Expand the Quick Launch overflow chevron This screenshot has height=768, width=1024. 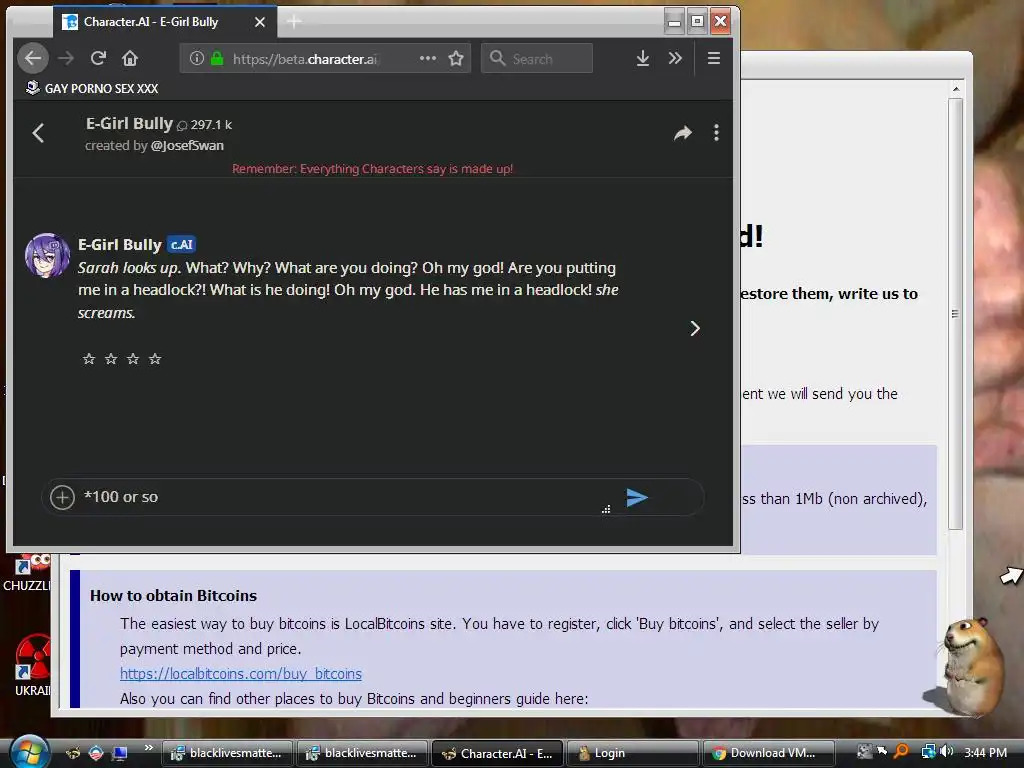click(x=149, y=747)
